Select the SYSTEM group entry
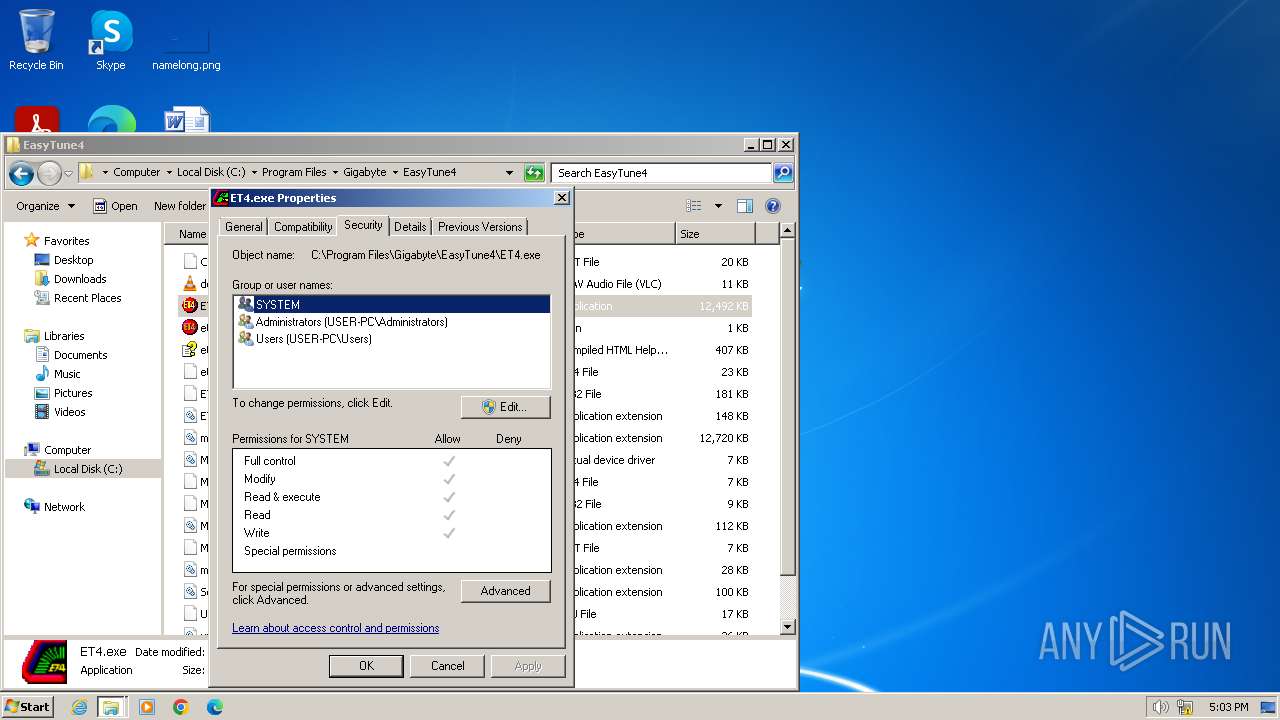This screenshot has width=1280, height=720. (x=391, y=304)
